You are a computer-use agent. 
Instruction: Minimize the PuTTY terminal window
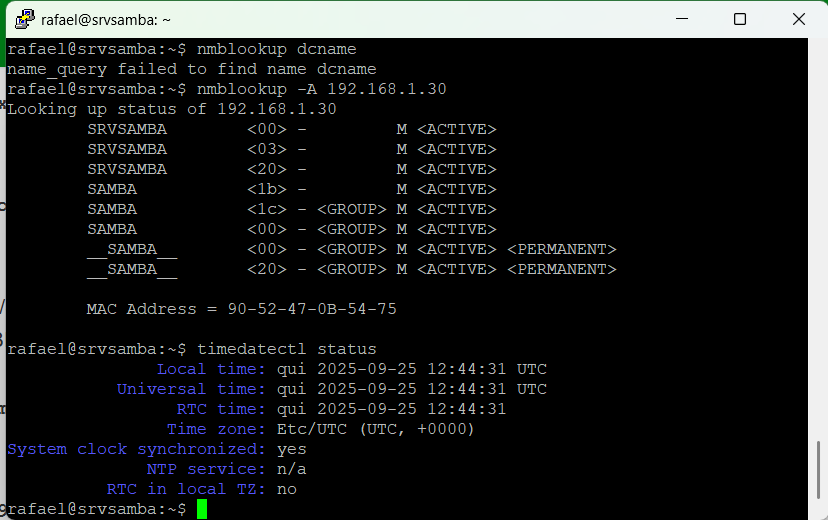coord(683,19)
